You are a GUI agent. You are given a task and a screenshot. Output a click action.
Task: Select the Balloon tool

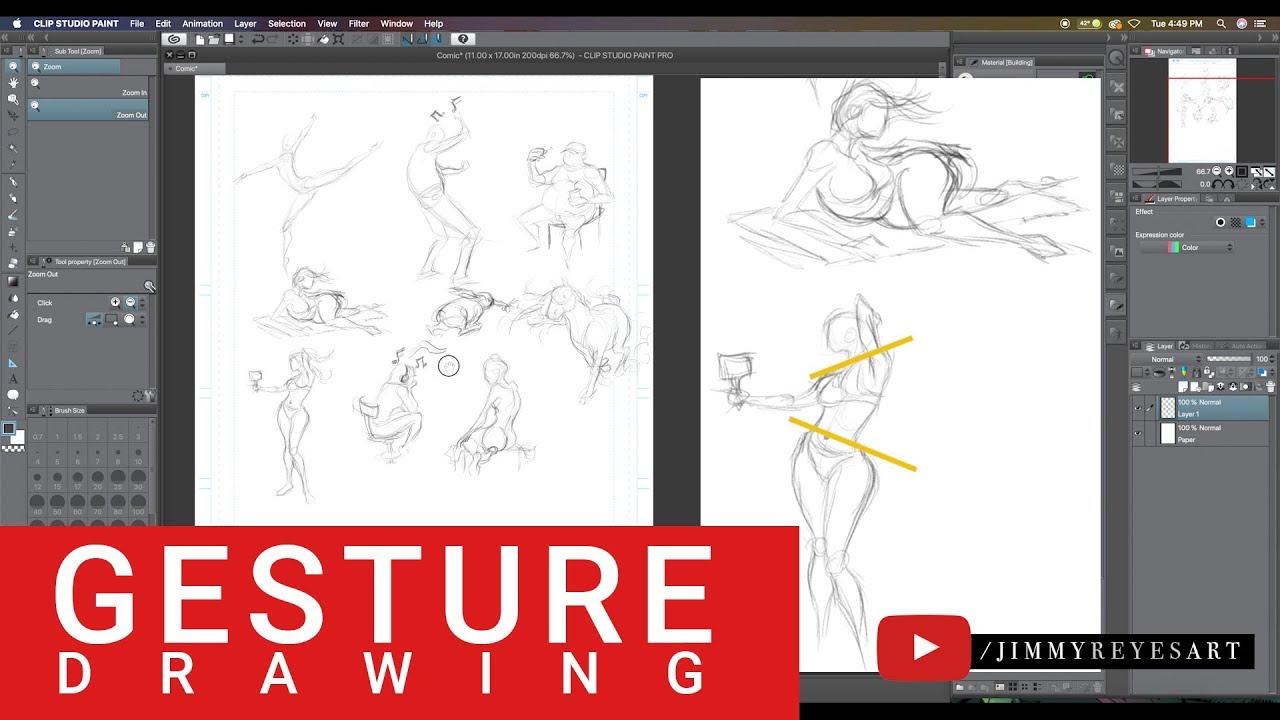(x=13, y=394)
